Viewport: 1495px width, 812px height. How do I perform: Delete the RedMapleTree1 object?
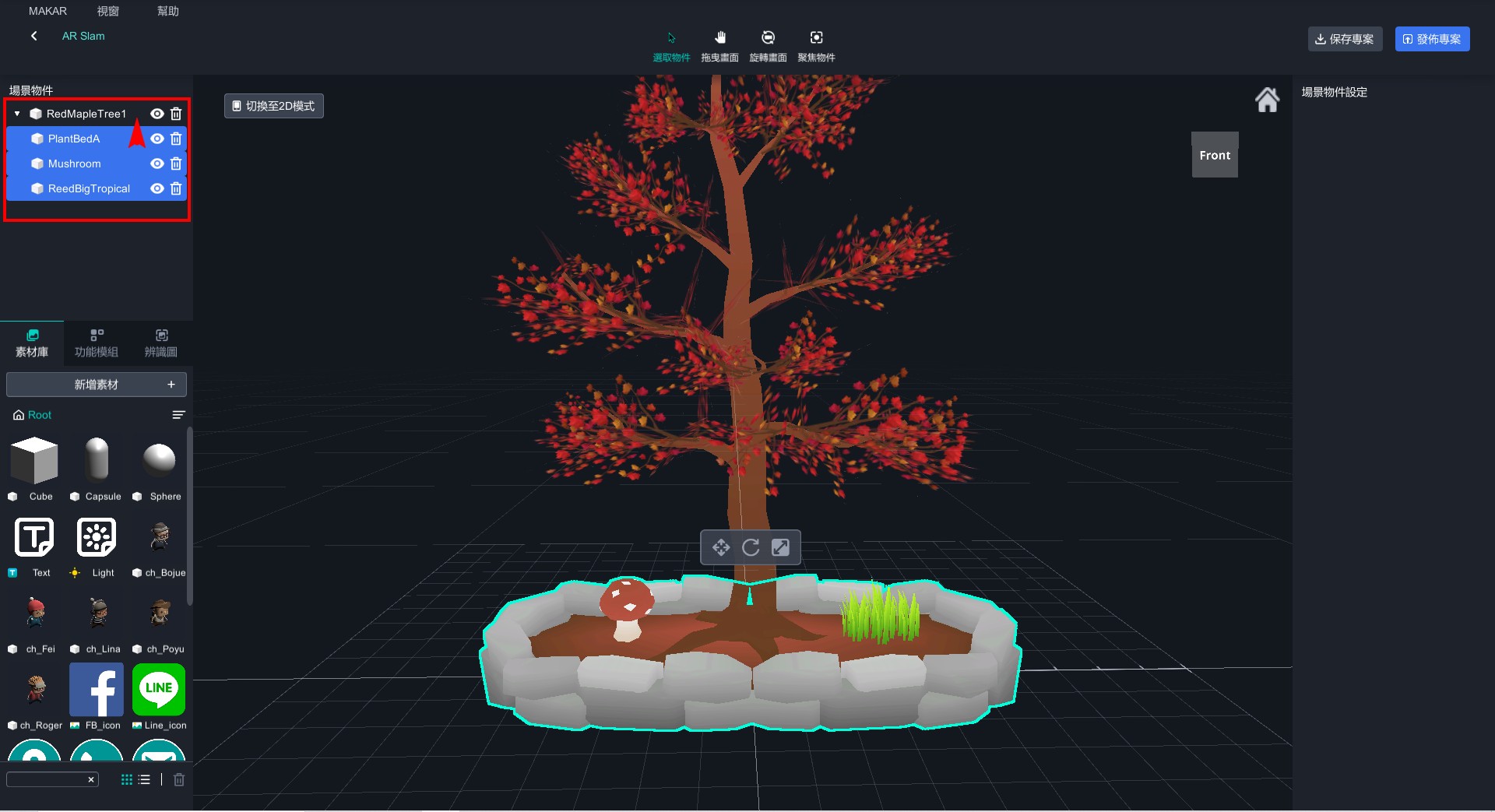[176, 114]
